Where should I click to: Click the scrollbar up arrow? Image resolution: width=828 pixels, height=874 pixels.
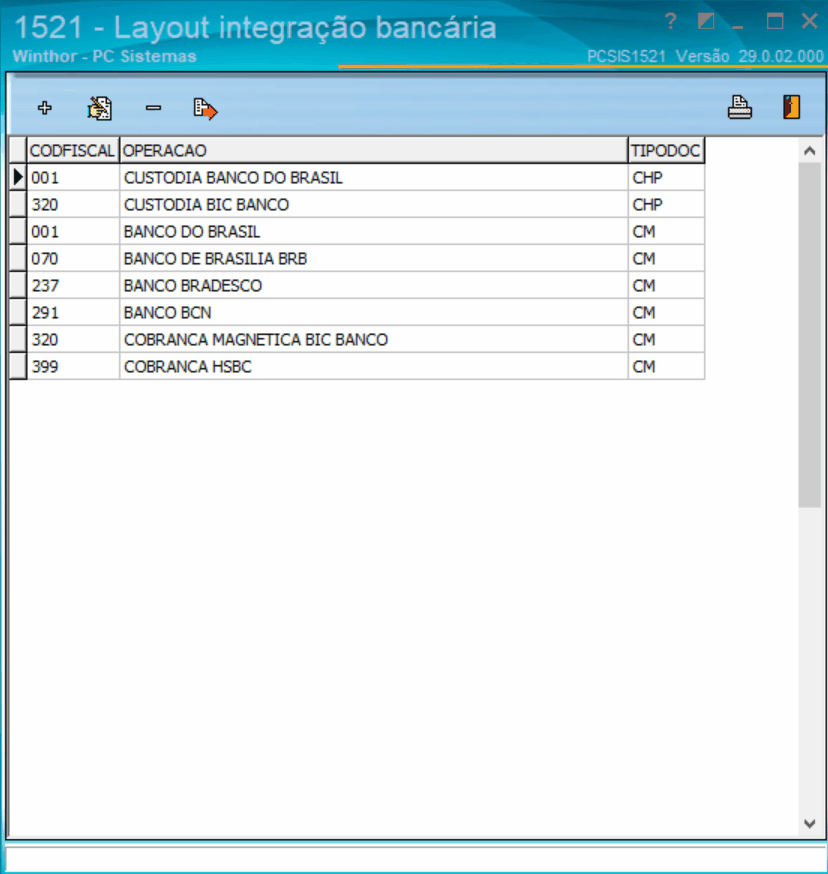810,150
